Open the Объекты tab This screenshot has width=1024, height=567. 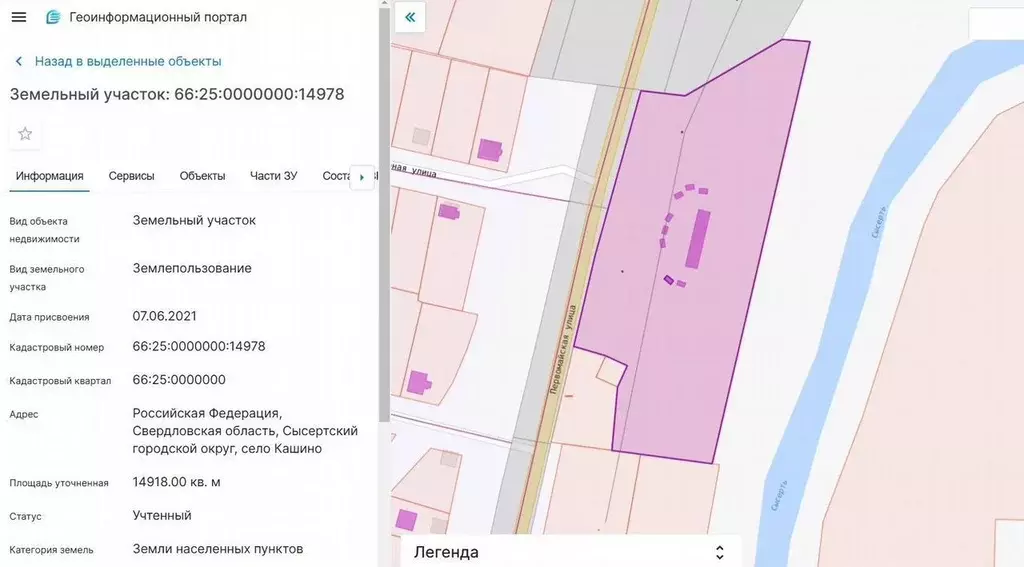(x=202, y=176)
